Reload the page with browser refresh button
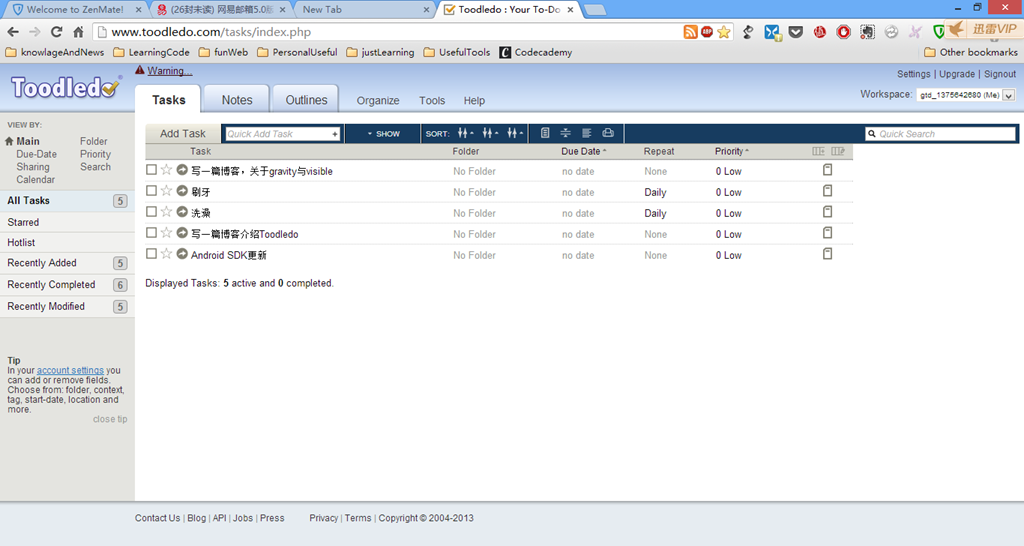 56,31
